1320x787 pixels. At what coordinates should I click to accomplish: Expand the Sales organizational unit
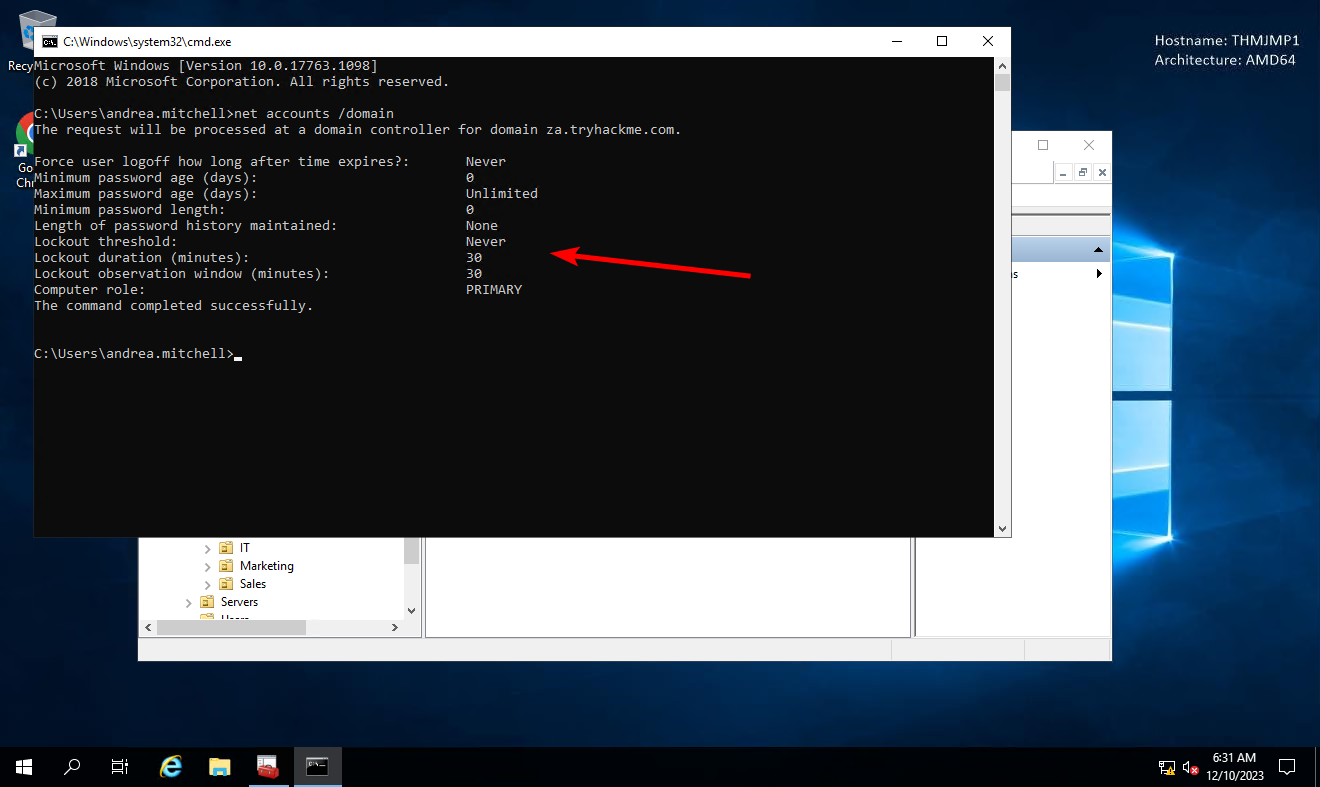point(208,584)
